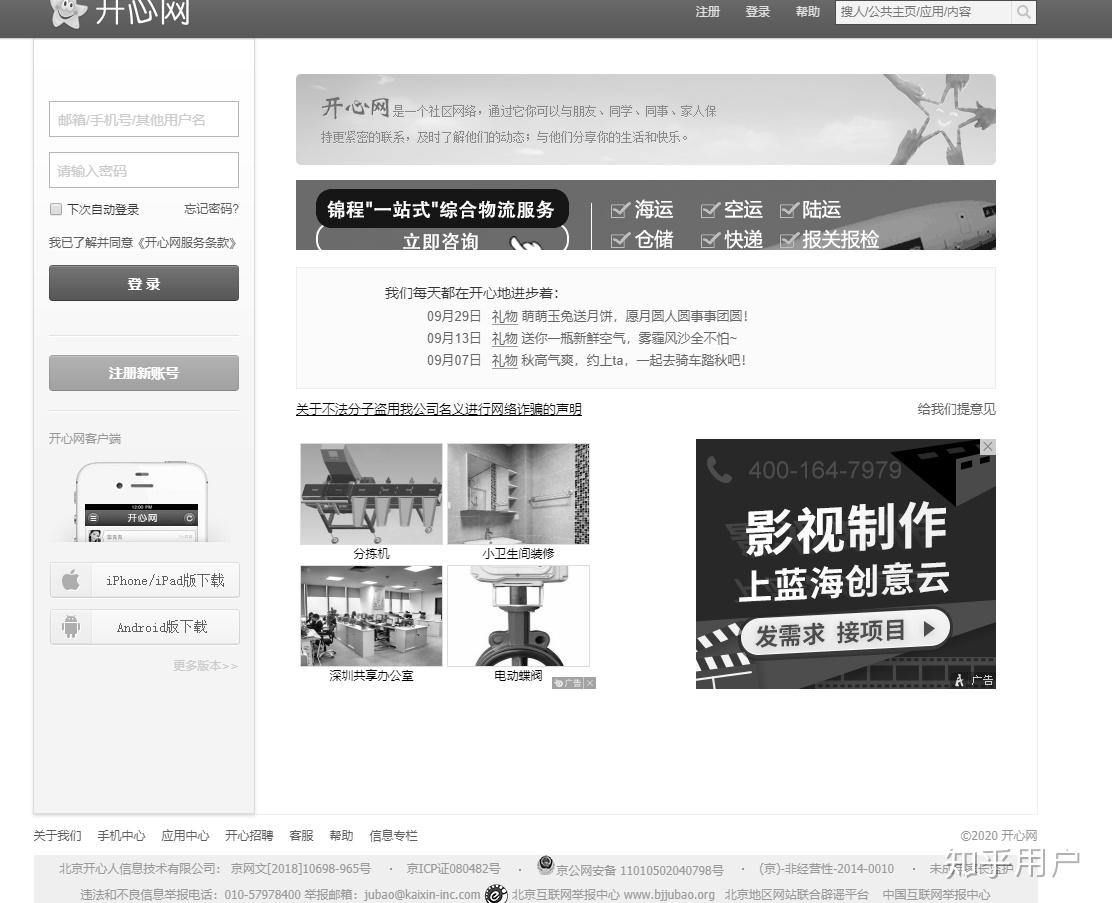Click iPhone/iPad版下载 button
This screenshot has width=1112, height=903.
point(145,580)
